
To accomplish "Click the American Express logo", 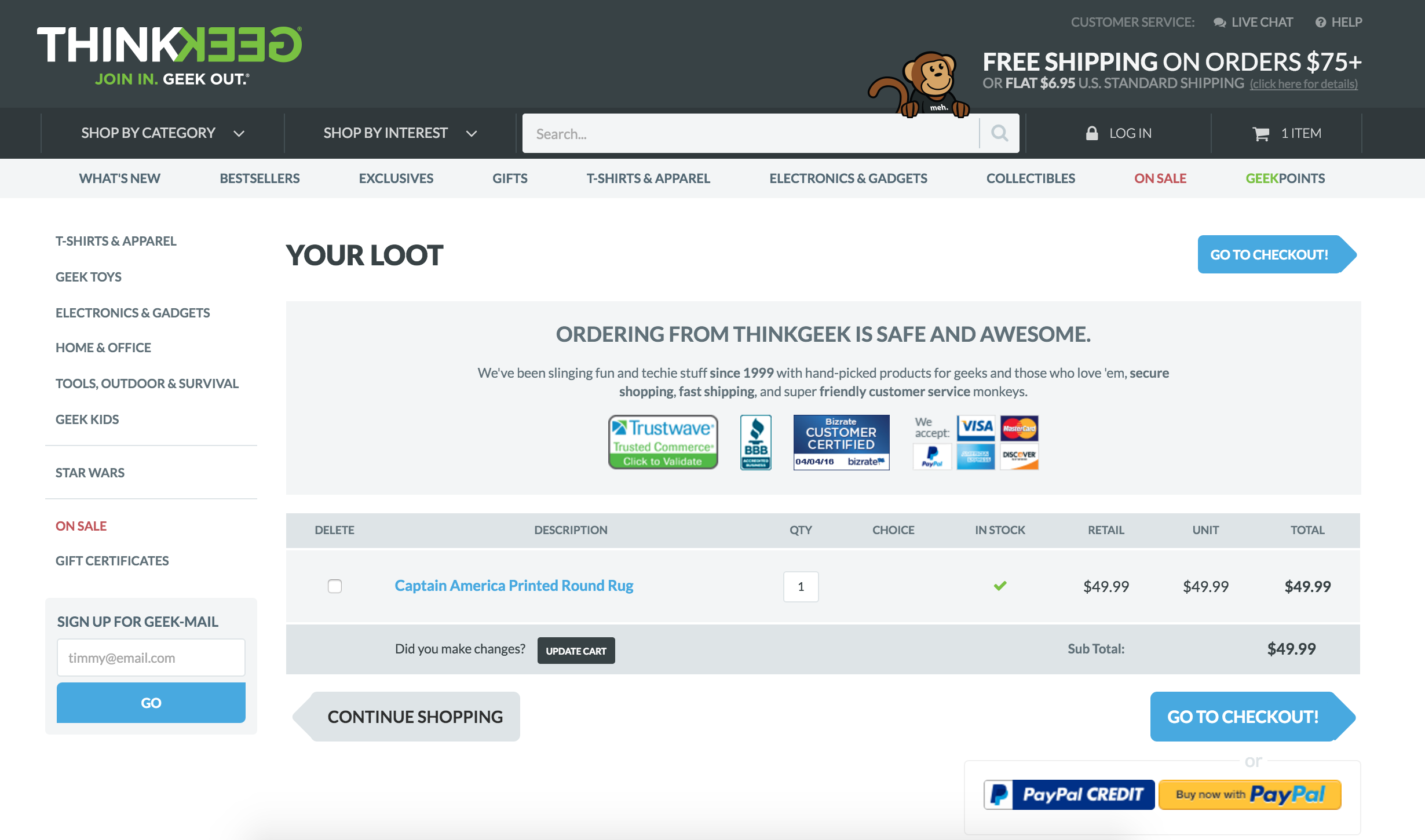I will pos(976,456).
